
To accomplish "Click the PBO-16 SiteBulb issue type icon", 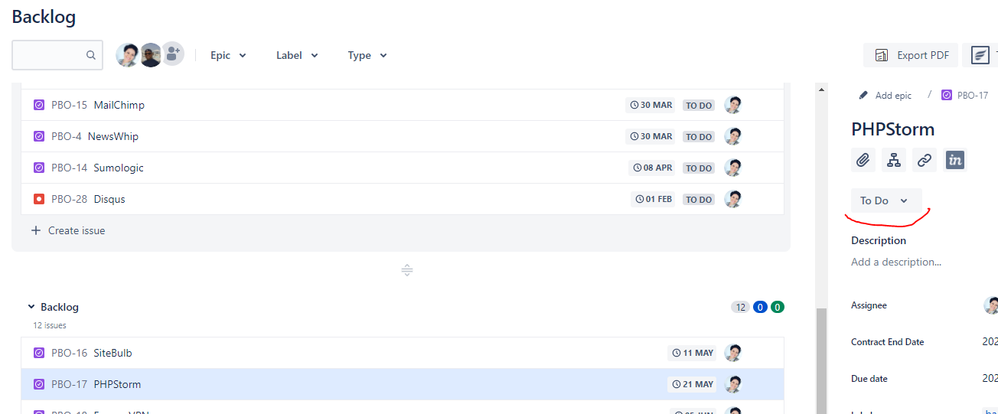I will 39,353.
